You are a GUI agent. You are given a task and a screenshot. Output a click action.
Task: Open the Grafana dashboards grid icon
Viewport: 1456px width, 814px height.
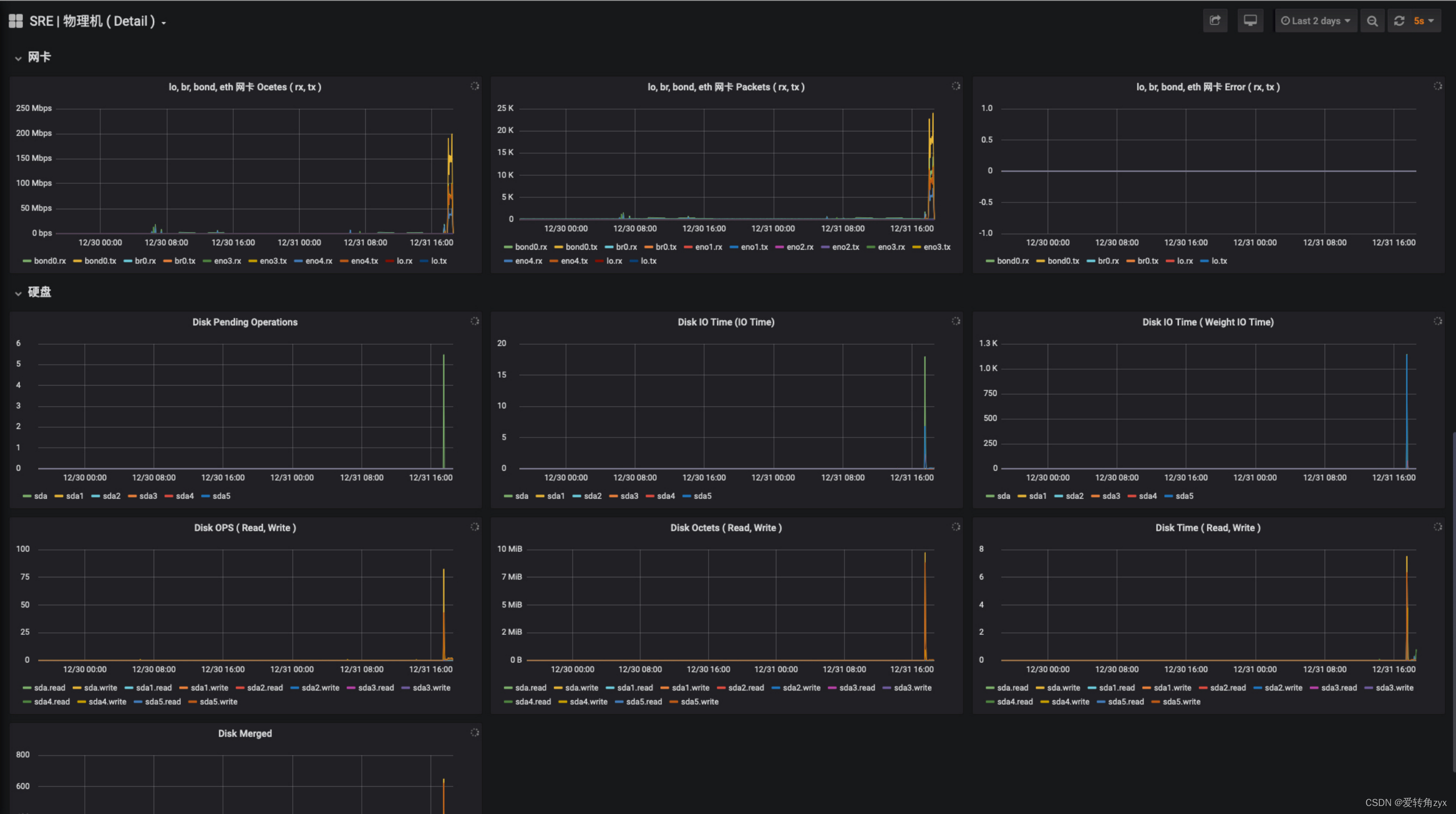click(15, 21)
